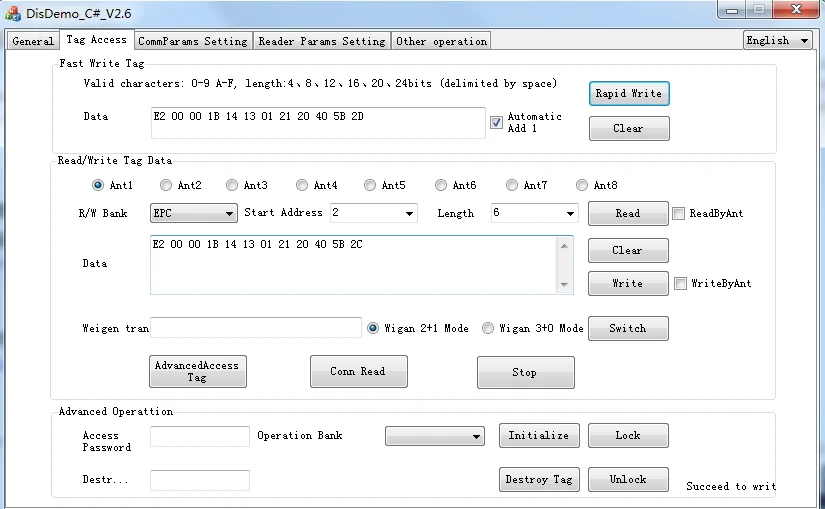Click the AdvancedAccess Tag button

(x=198, y=372)
